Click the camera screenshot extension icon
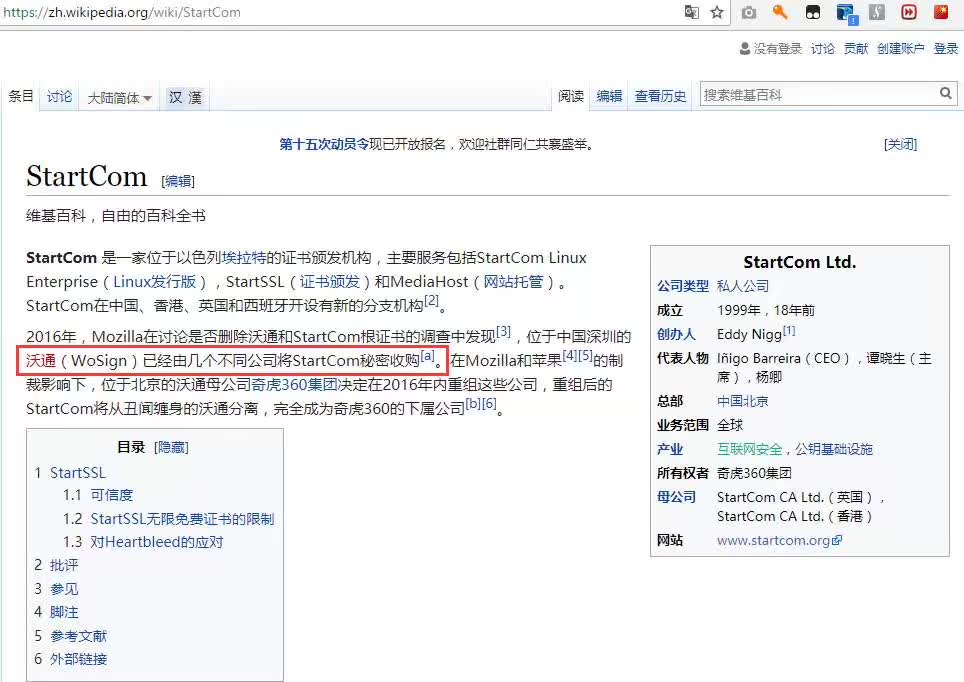The image size is (964, 682). [x=749, y=12]
